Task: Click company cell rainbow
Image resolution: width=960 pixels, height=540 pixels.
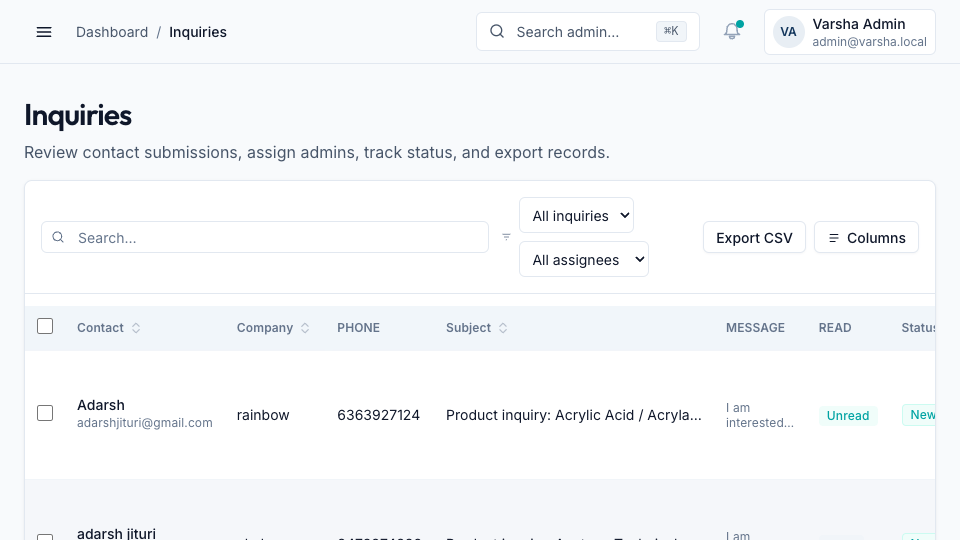Action: coord(263,415)
